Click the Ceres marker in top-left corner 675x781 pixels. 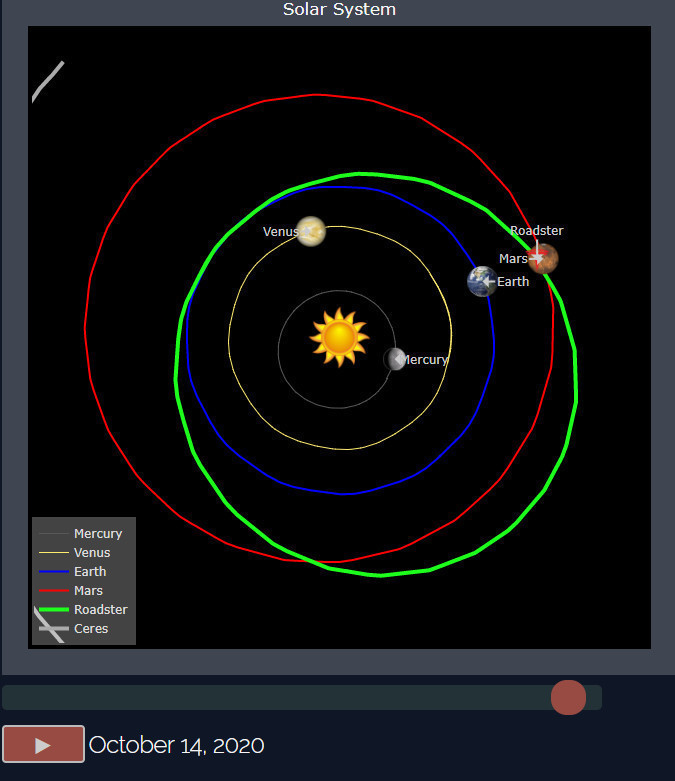pyautogui.click(x=47, y=81)
